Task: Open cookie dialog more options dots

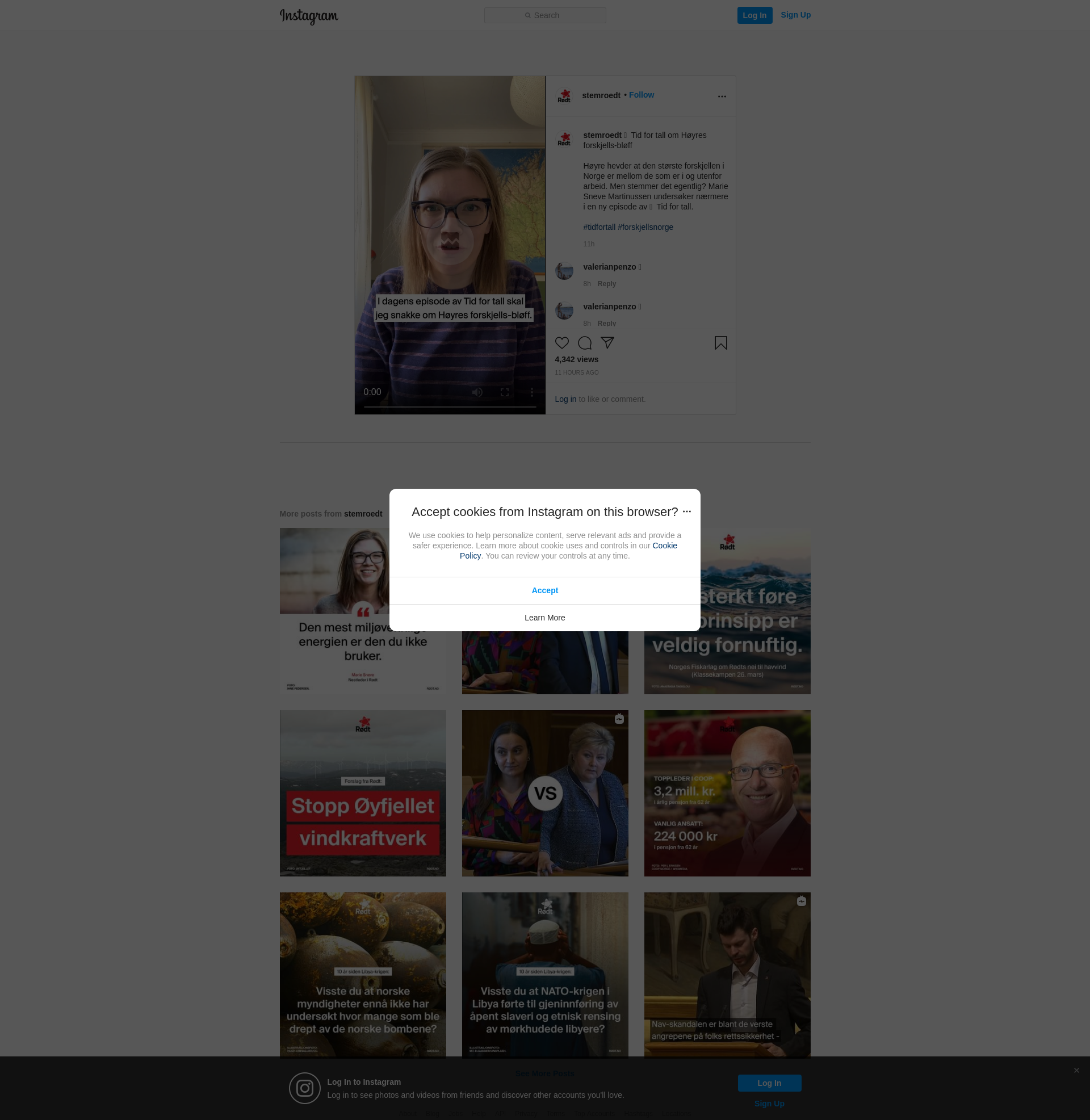Action: click(687, 511)
